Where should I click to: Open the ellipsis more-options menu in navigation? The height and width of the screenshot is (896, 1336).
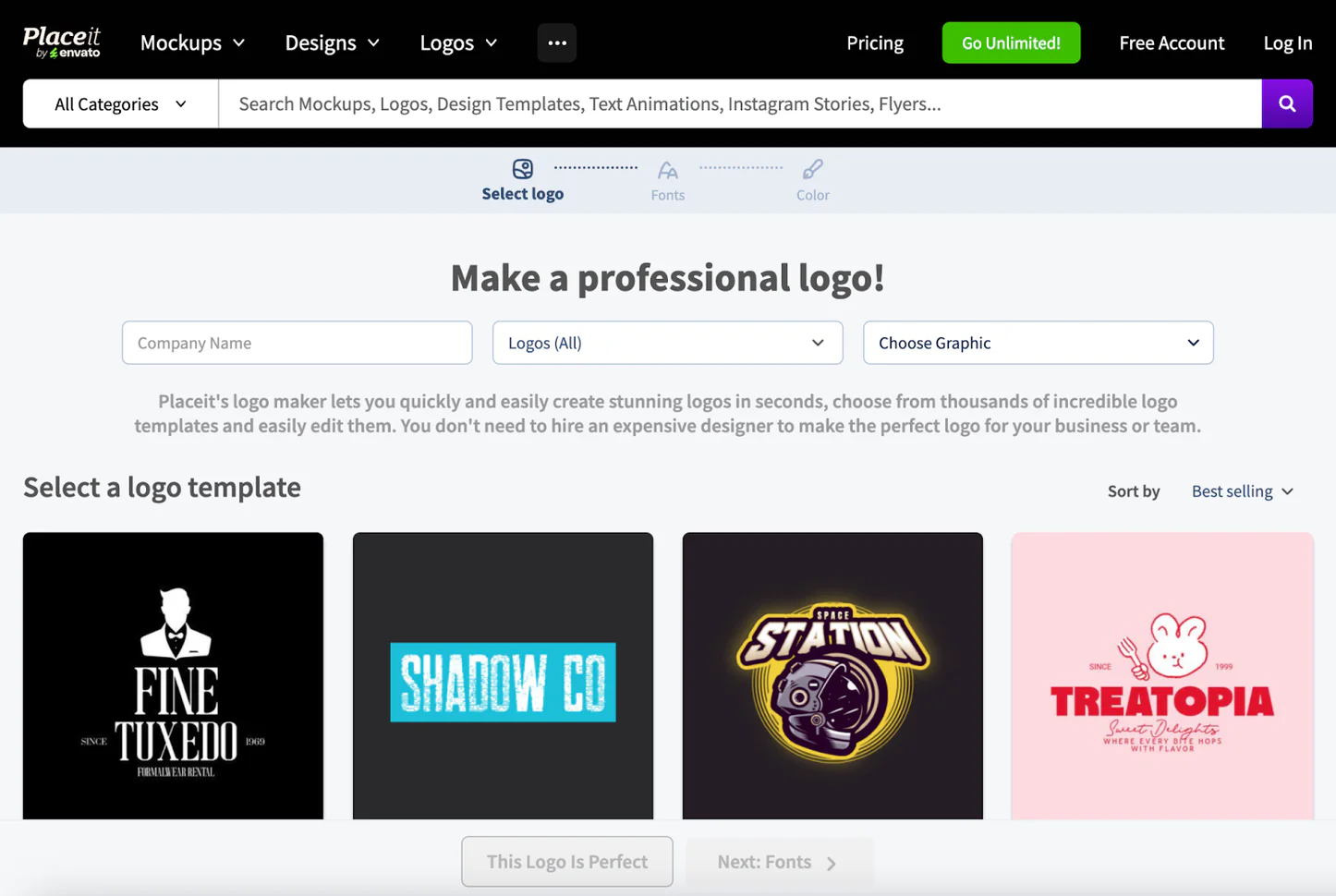pos(556,42)
